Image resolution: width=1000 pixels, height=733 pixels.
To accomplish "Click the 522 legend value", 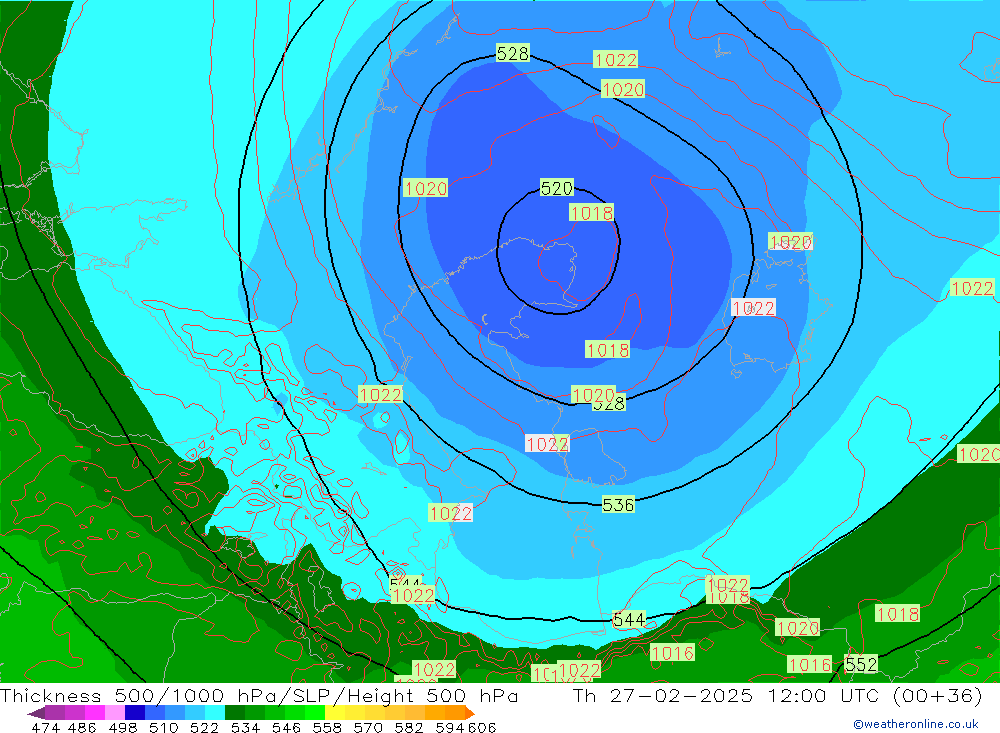I will (204, 727).
